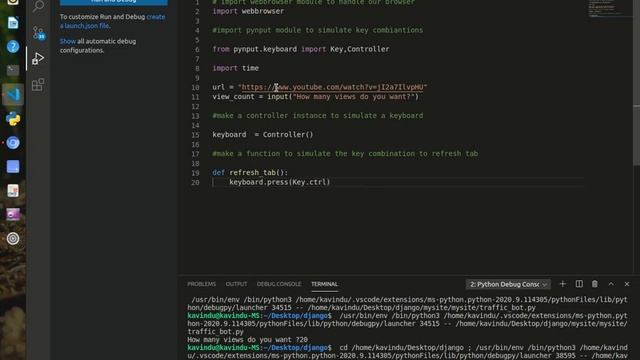Click the 'def refresh_tab():' line

coord(250,173)
